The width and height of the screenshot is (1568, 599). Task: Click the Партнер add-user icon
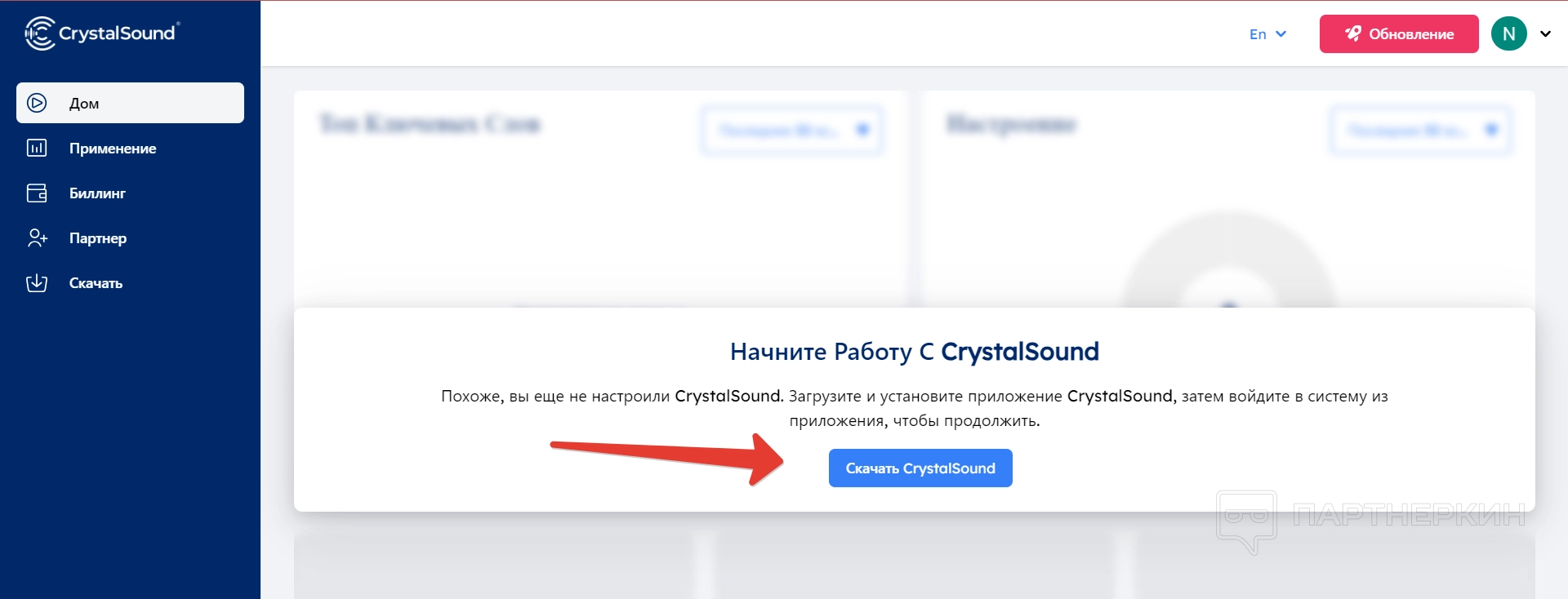[x=37, y=237]
